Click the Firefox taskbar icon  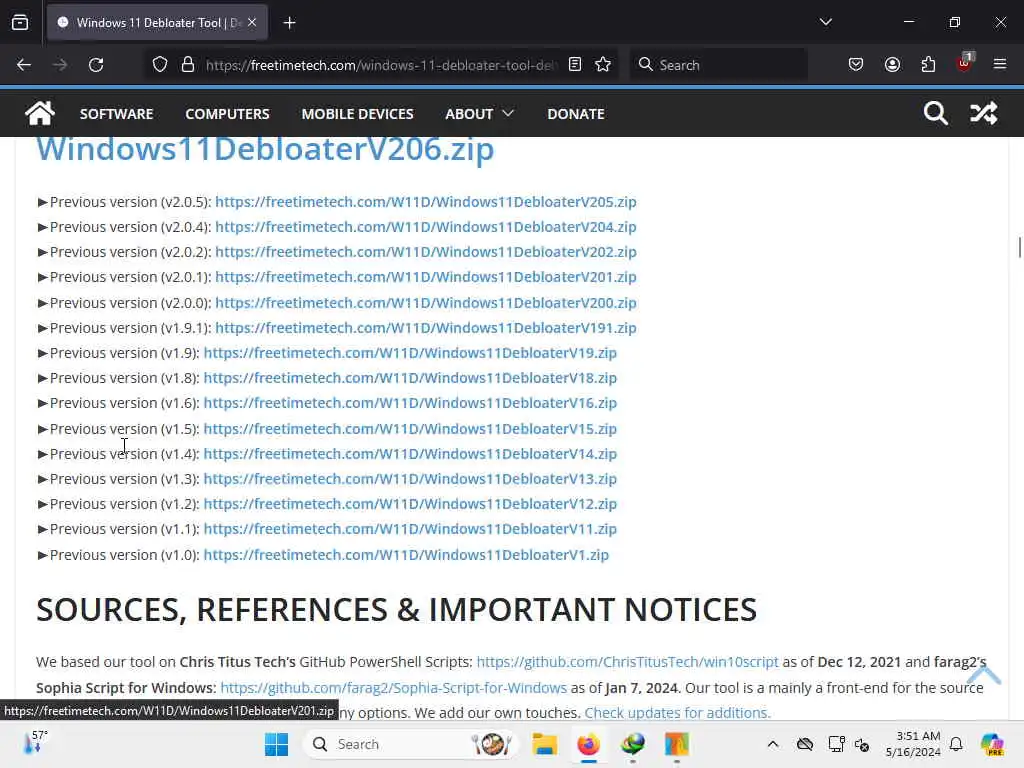pyautogui.click(x=588, y=744)
